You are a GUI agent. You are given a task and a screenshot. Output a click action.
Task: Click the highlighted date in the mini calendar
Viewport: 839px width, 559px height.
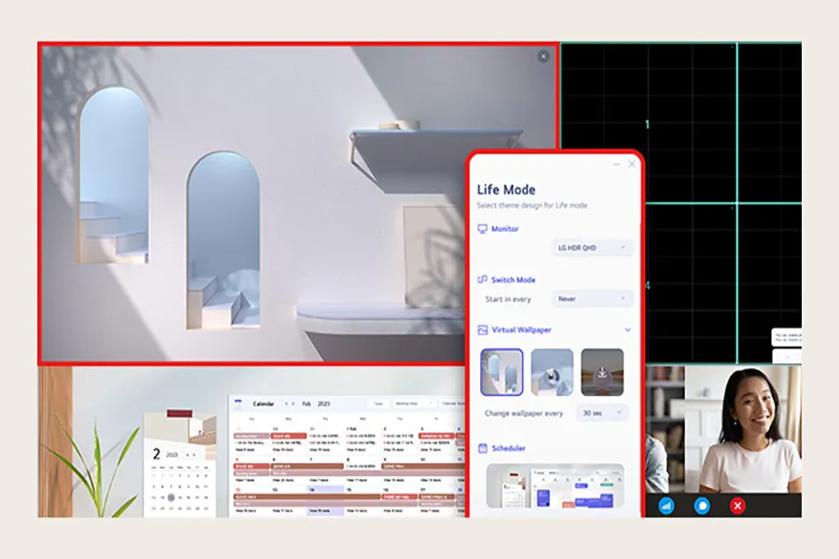pyautogui.click(x=171, y=497)
